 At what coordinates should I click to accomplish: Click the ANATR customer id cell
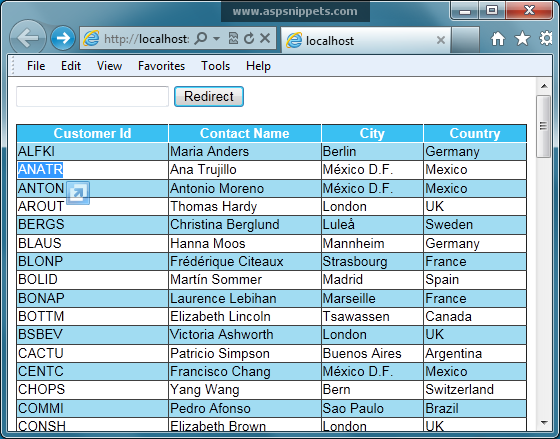[x=92, y=170]
